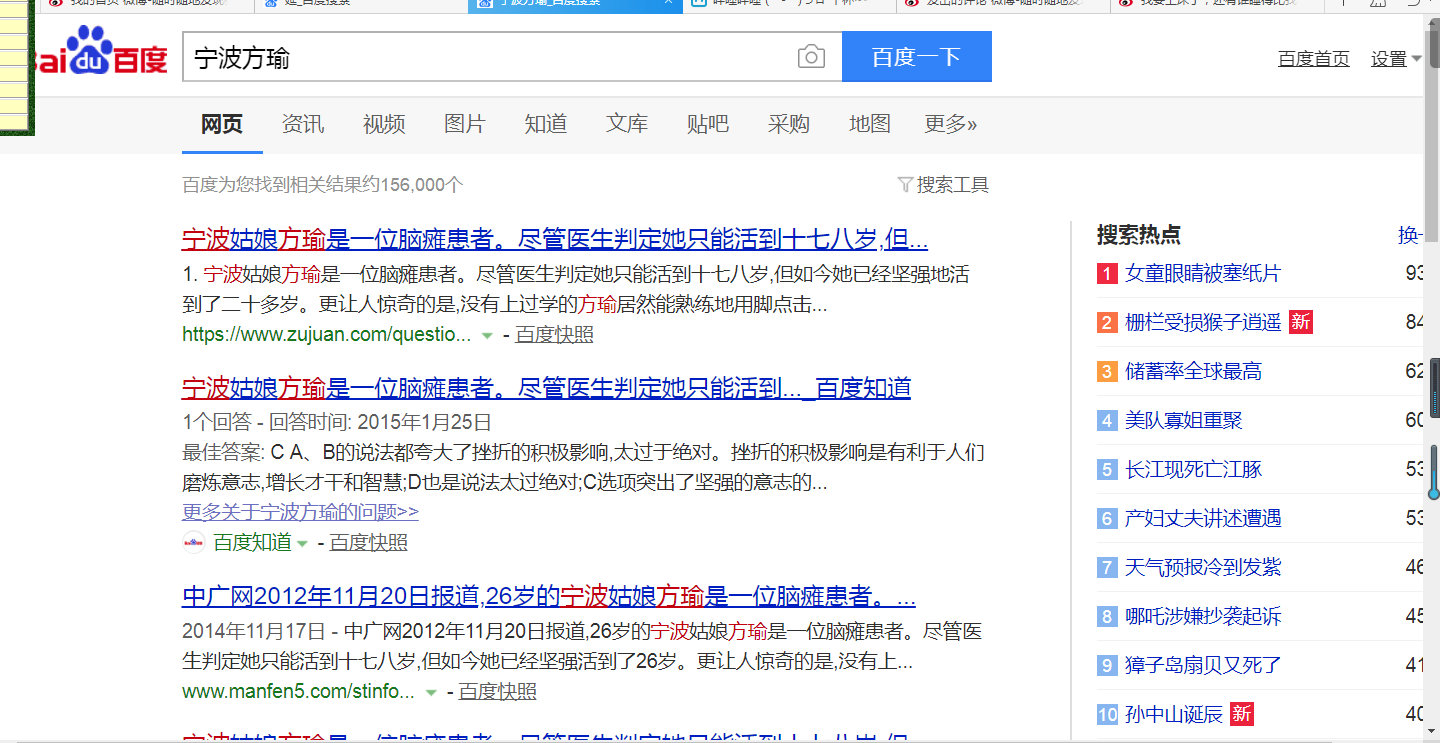This screenshot has width=1440, height=743.
Task: Click the red 新 badge beside 栅栏受损猴子逍遥
Action: pos(1300,322)
